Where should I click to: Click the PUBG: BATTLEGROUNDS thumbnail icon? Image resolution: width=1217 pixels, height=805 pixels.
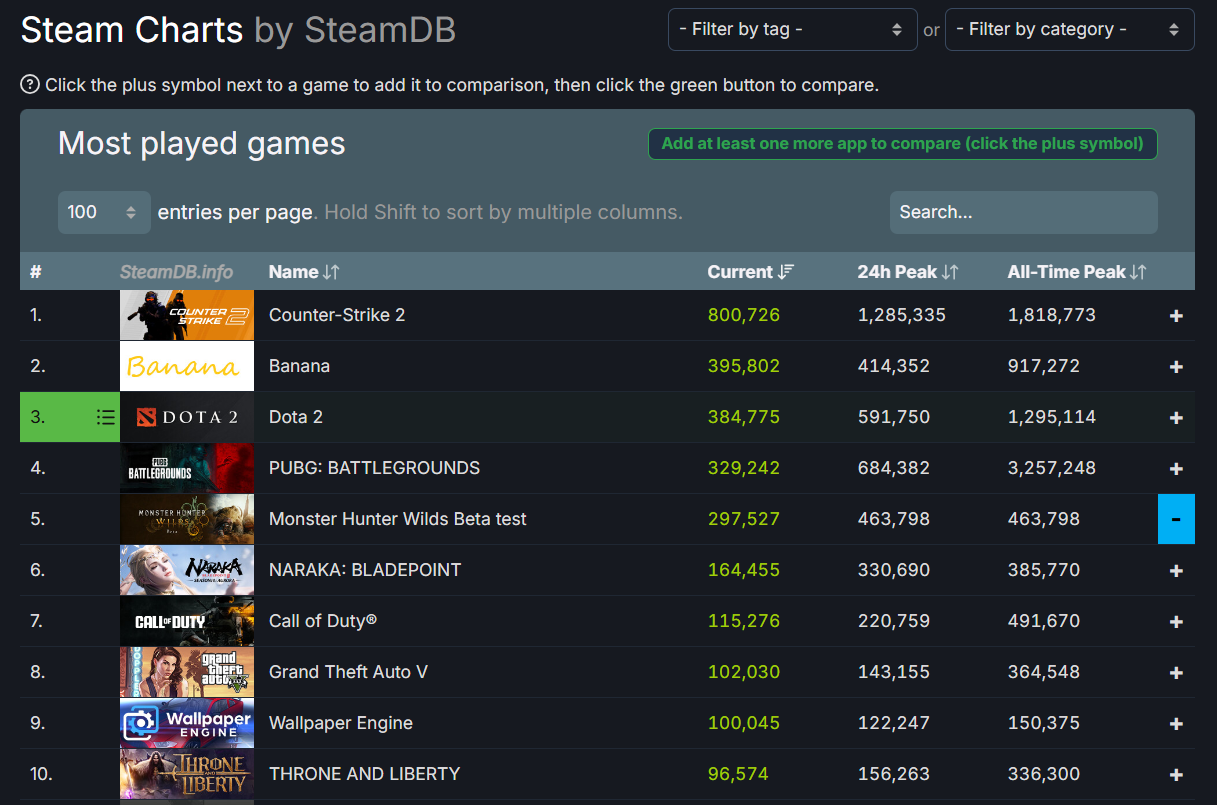pos(187,467)
